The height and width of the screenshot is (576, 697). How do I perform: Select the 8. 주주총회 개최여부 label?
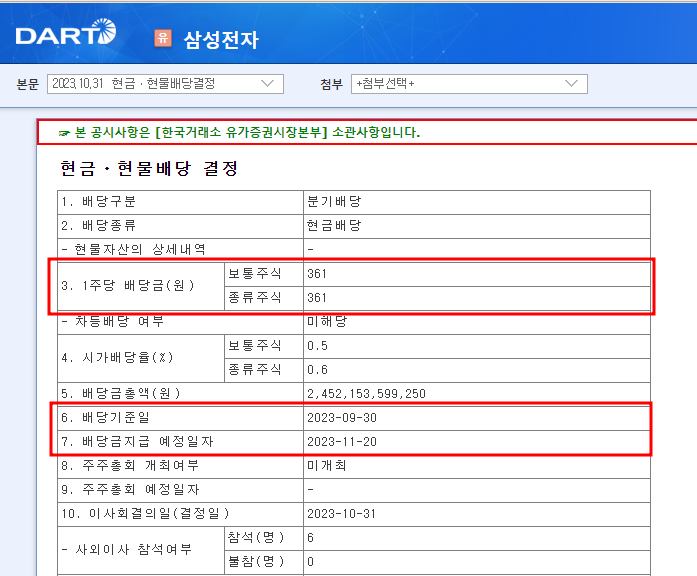[130, 465]
